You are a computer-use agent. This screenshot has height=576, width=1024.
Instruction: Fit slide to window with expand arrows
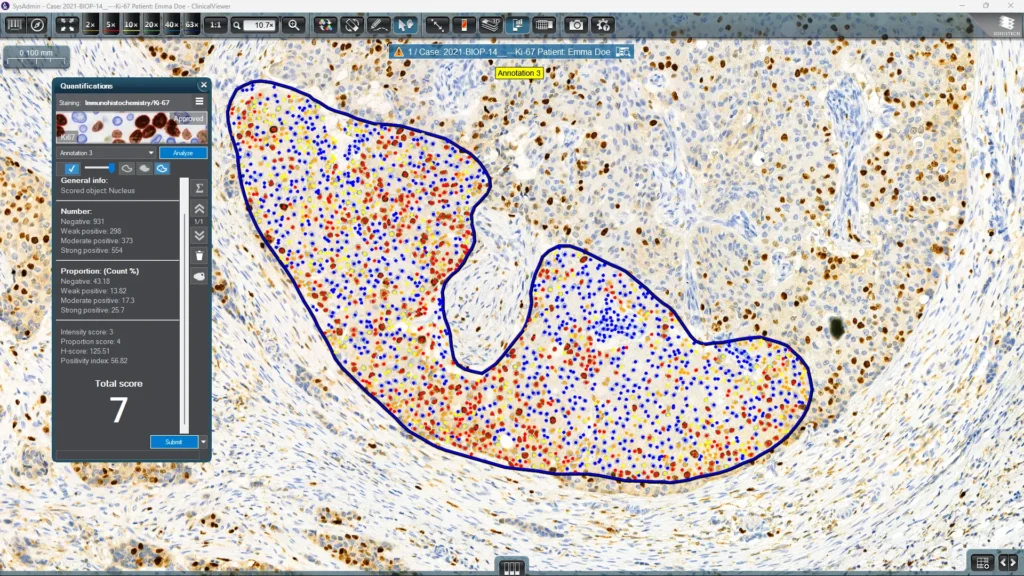pos(67,25)
